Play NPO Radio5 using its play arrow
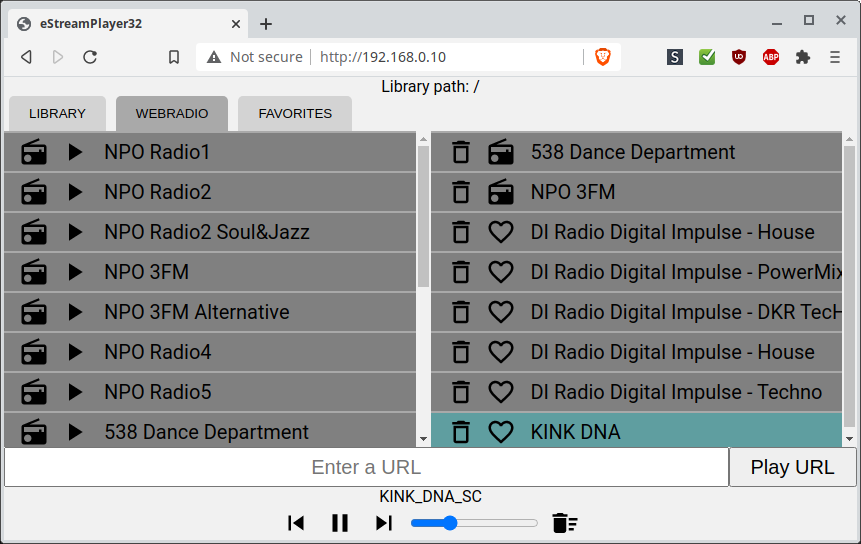 coord(75,392)
